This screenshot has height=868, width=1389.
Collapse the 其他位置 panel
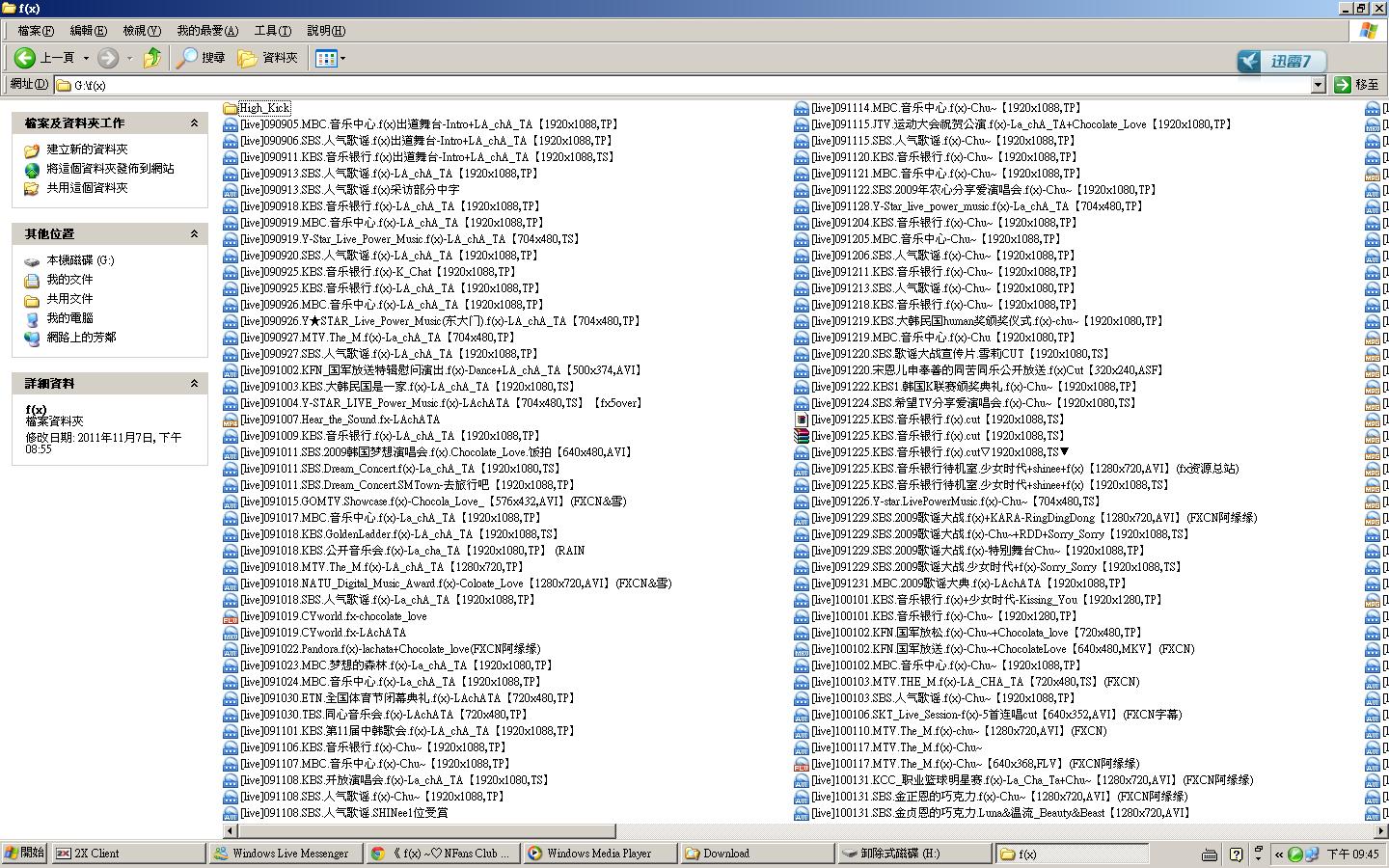point(194,234)
